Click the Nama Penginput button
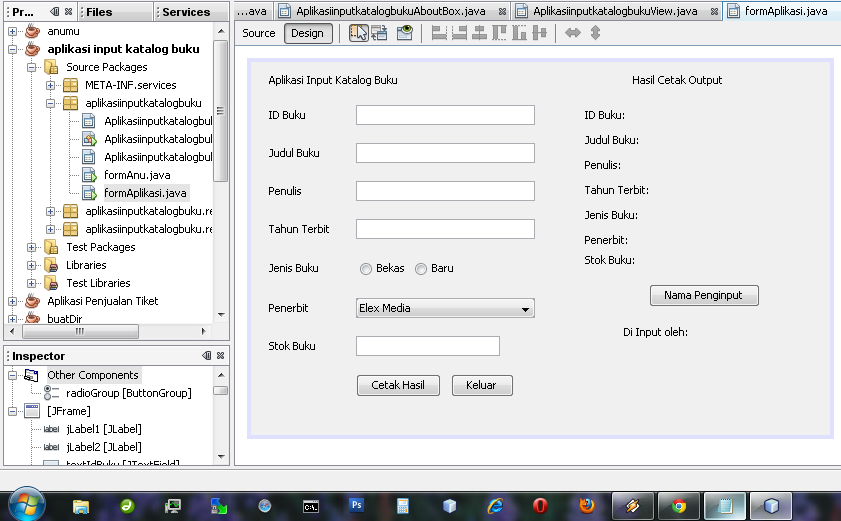 click(704, 296)
